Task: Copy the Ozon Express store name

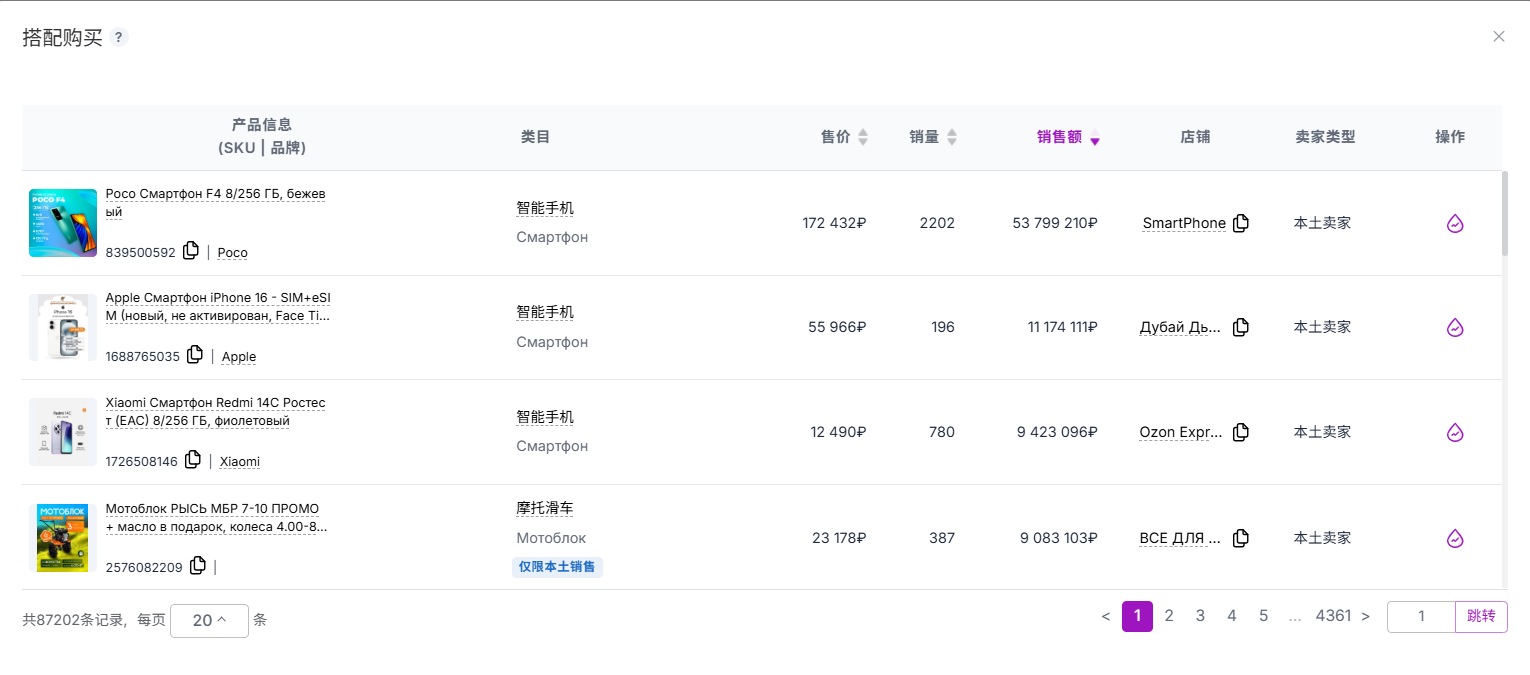Action: 1241,432
